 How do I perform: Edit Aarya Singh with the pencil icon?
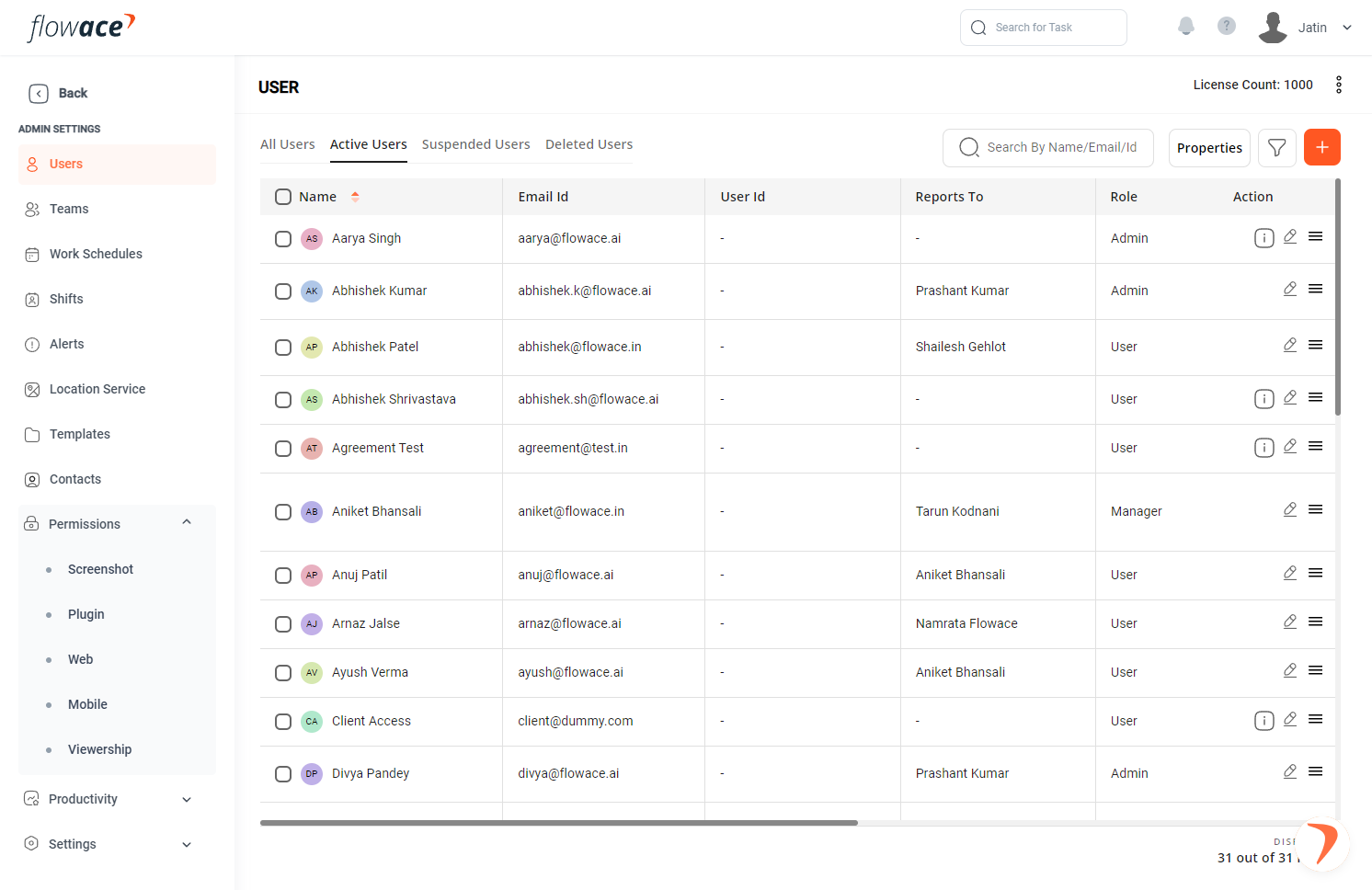point(1290,236)
